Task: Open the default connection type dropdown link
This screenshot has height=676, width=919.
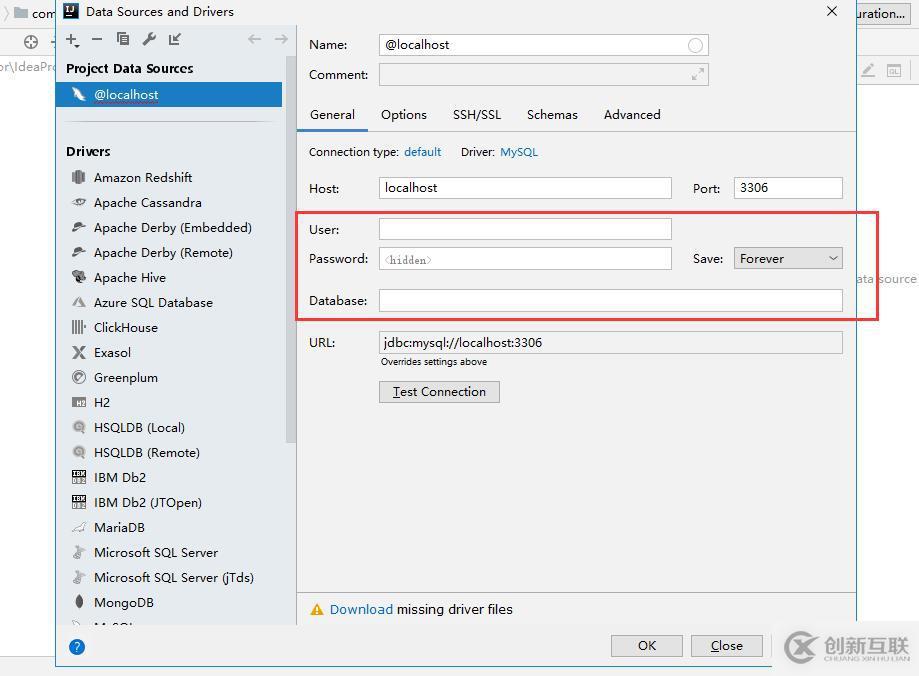Action: click(x=422, y=152)
